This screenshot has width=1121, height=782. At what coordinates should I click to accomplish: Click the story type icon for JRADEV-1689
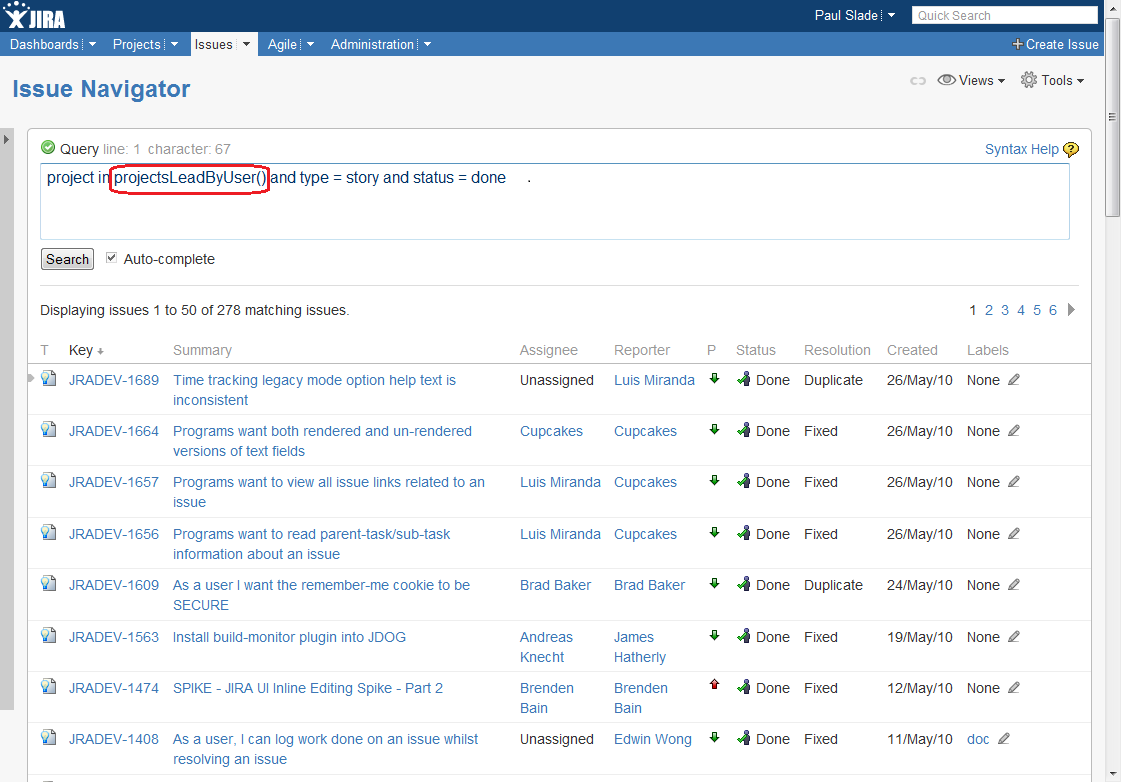pos(49,378)
